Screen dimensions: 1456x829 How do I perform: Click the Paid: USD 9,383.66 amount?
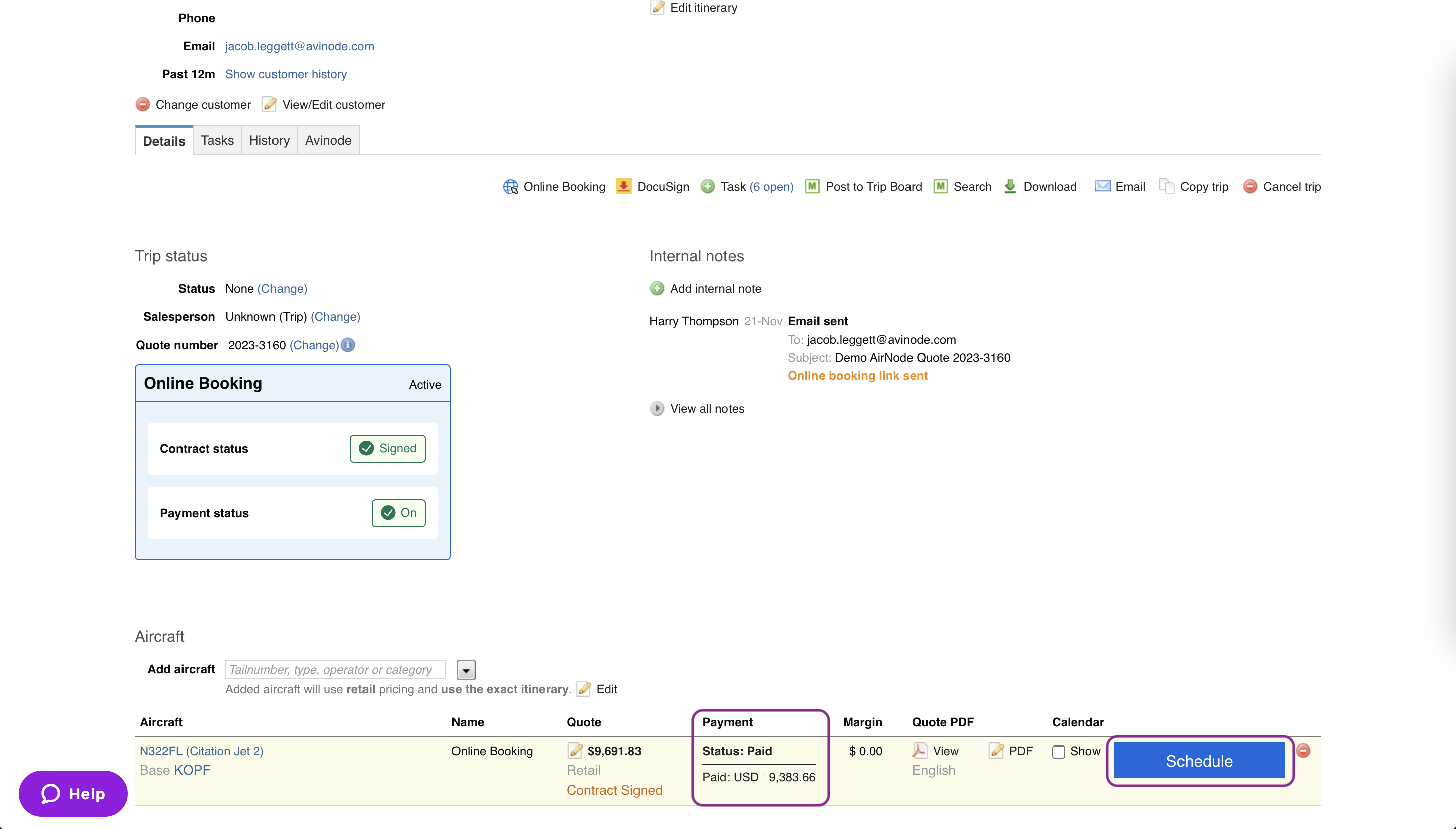(759, 777)
